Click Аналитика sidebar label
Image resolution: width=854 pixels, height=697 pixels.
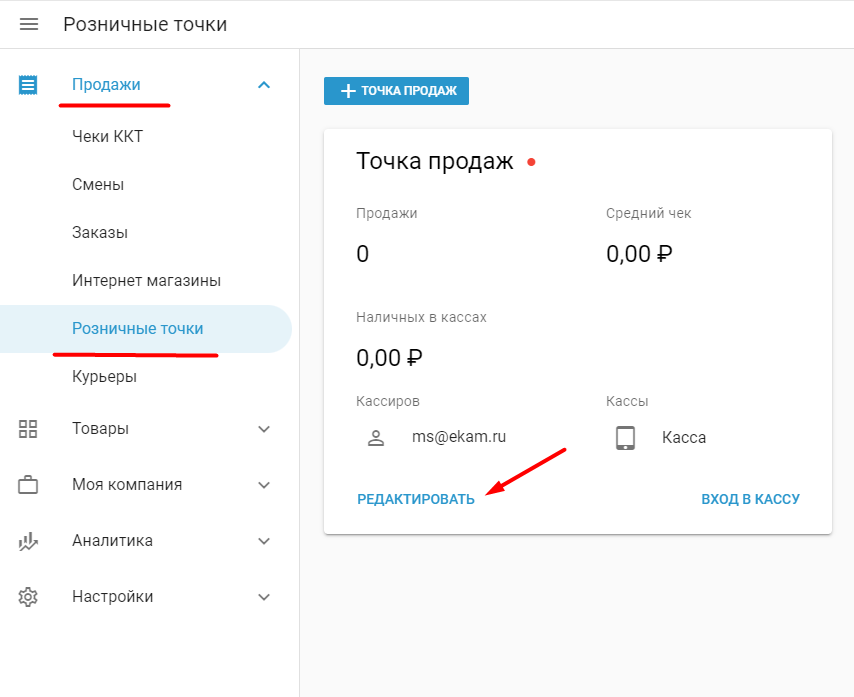click(112, 541)
